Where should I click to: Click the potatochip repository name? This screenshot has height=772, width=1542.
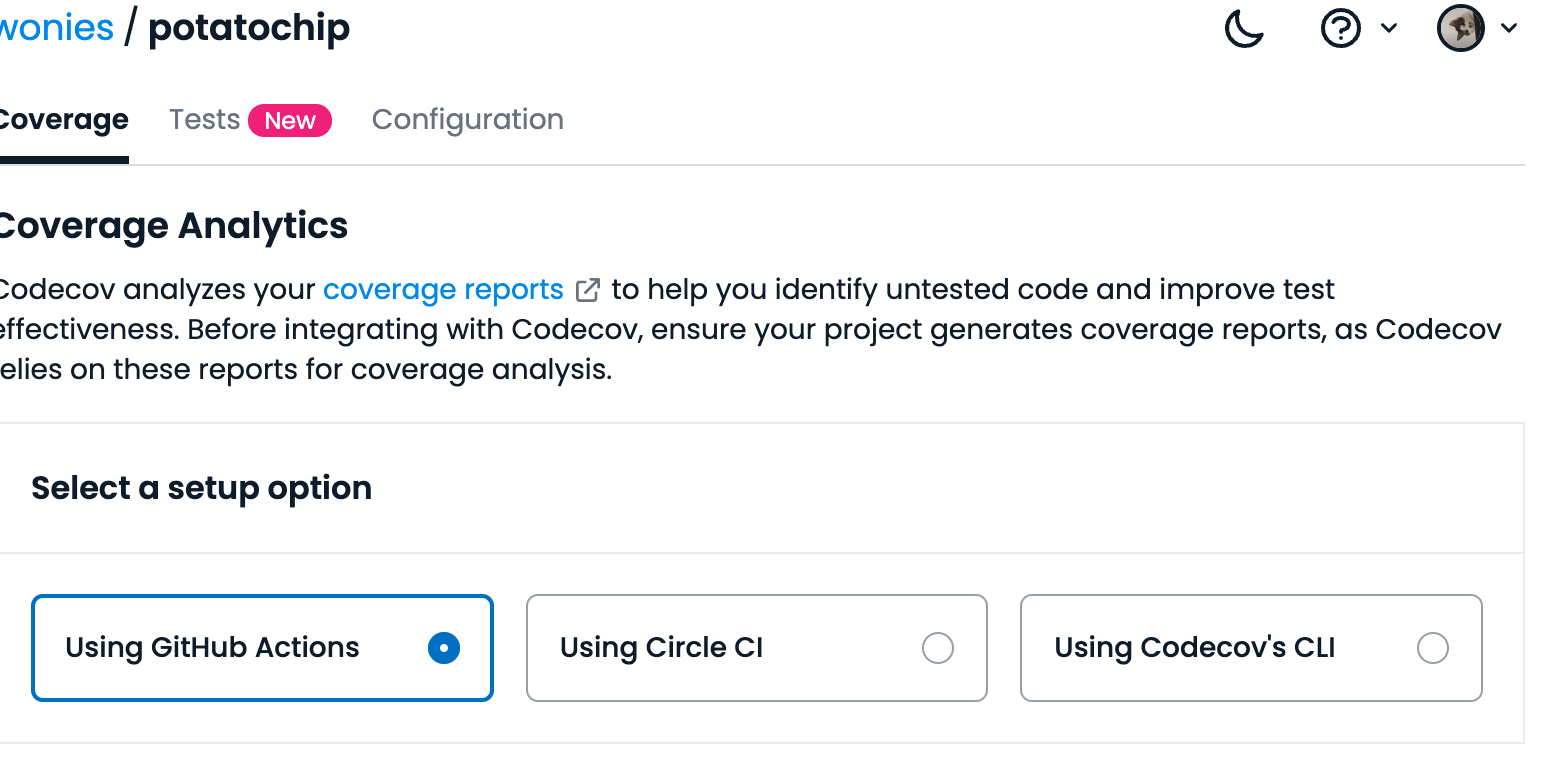tap(249, 28)
